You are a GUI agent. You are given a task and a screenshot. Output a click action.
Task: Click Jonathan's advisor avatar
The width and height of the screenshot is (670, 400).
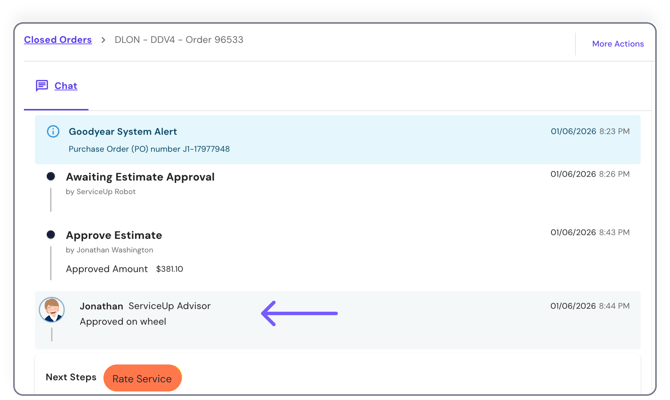tap(52, 310)
